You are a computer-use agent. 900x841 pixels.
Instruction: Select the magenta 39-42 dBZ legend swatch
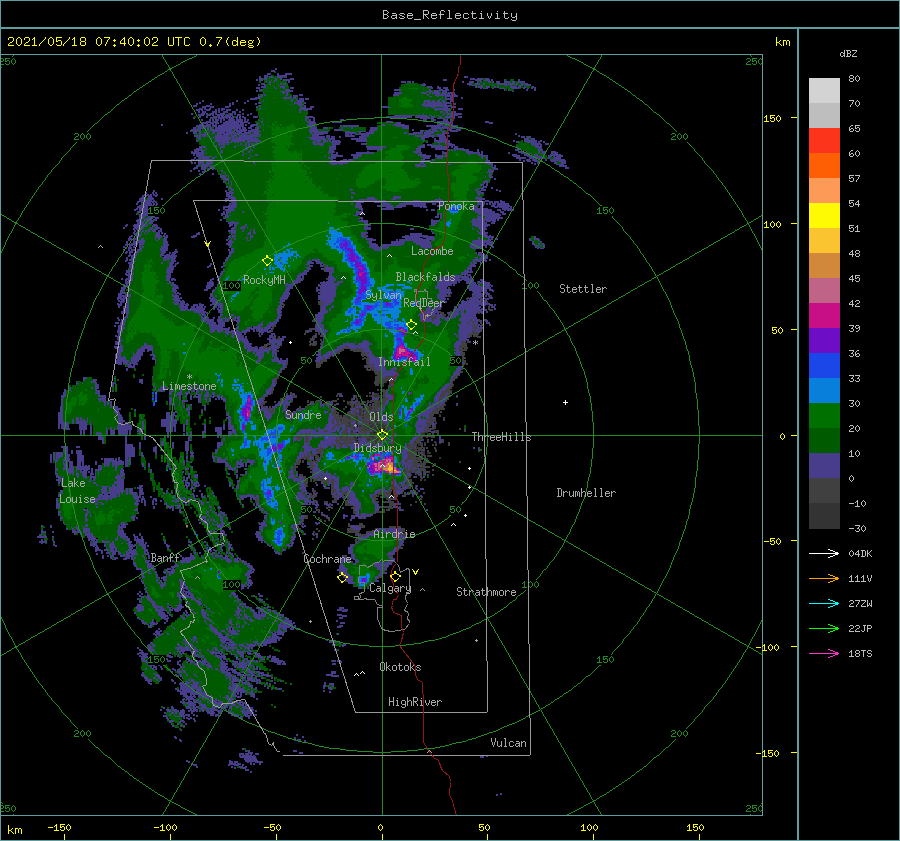tap(824, 316)
